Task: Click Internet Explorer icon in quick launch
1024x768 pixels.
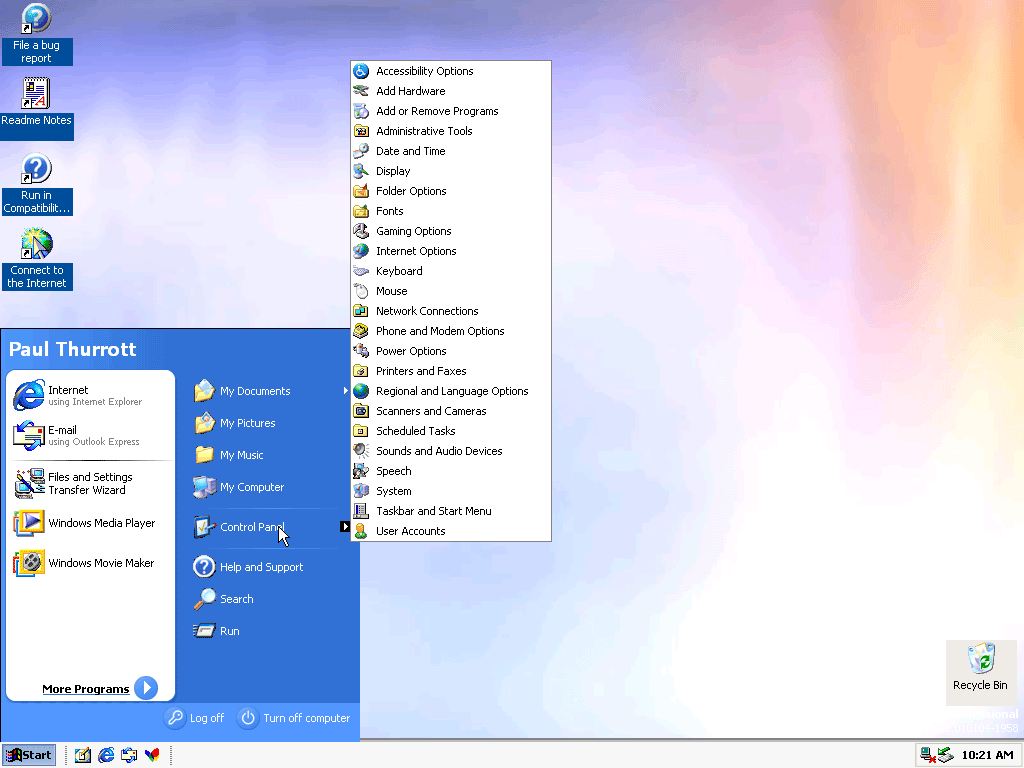Action: pos(106,755)
